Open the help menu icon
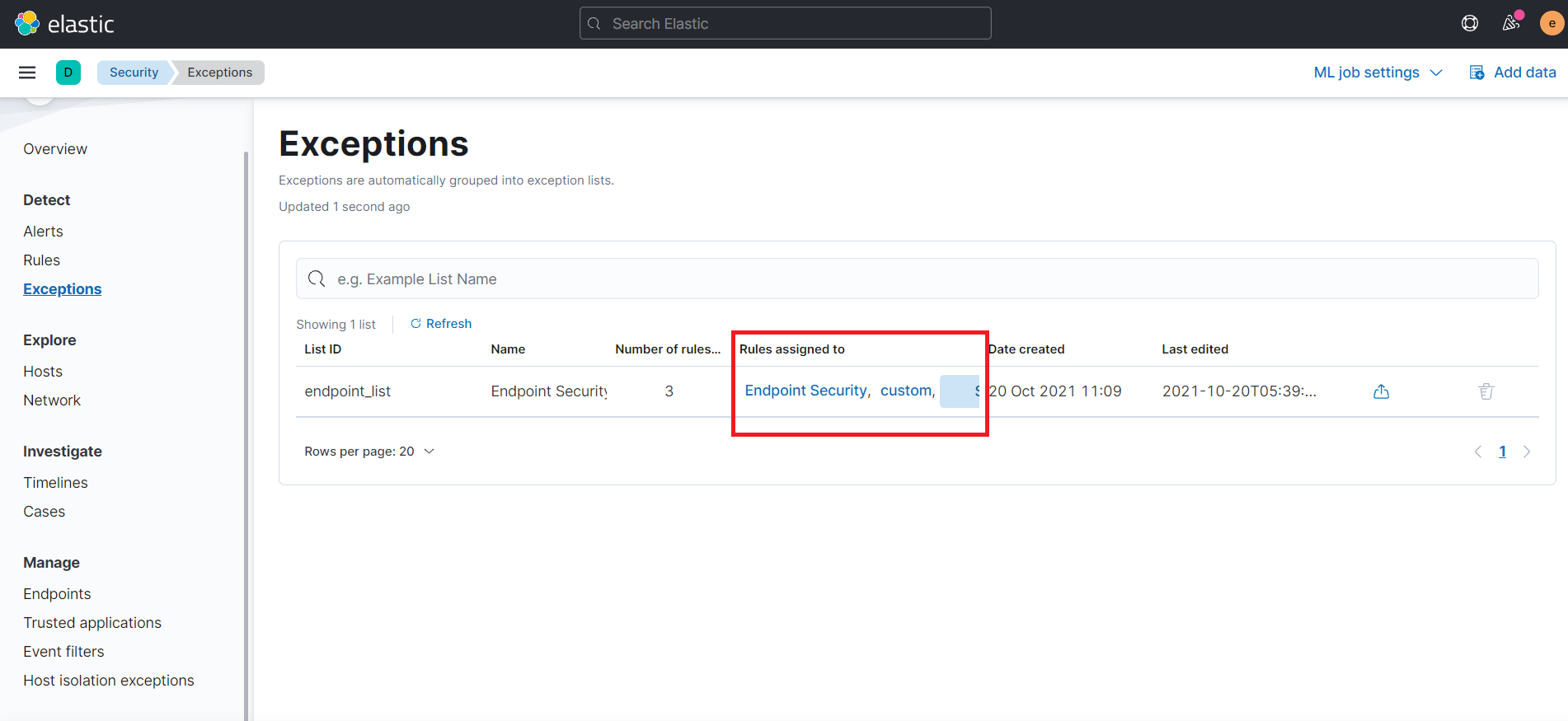1568x721 pixels. (1470, 23)
